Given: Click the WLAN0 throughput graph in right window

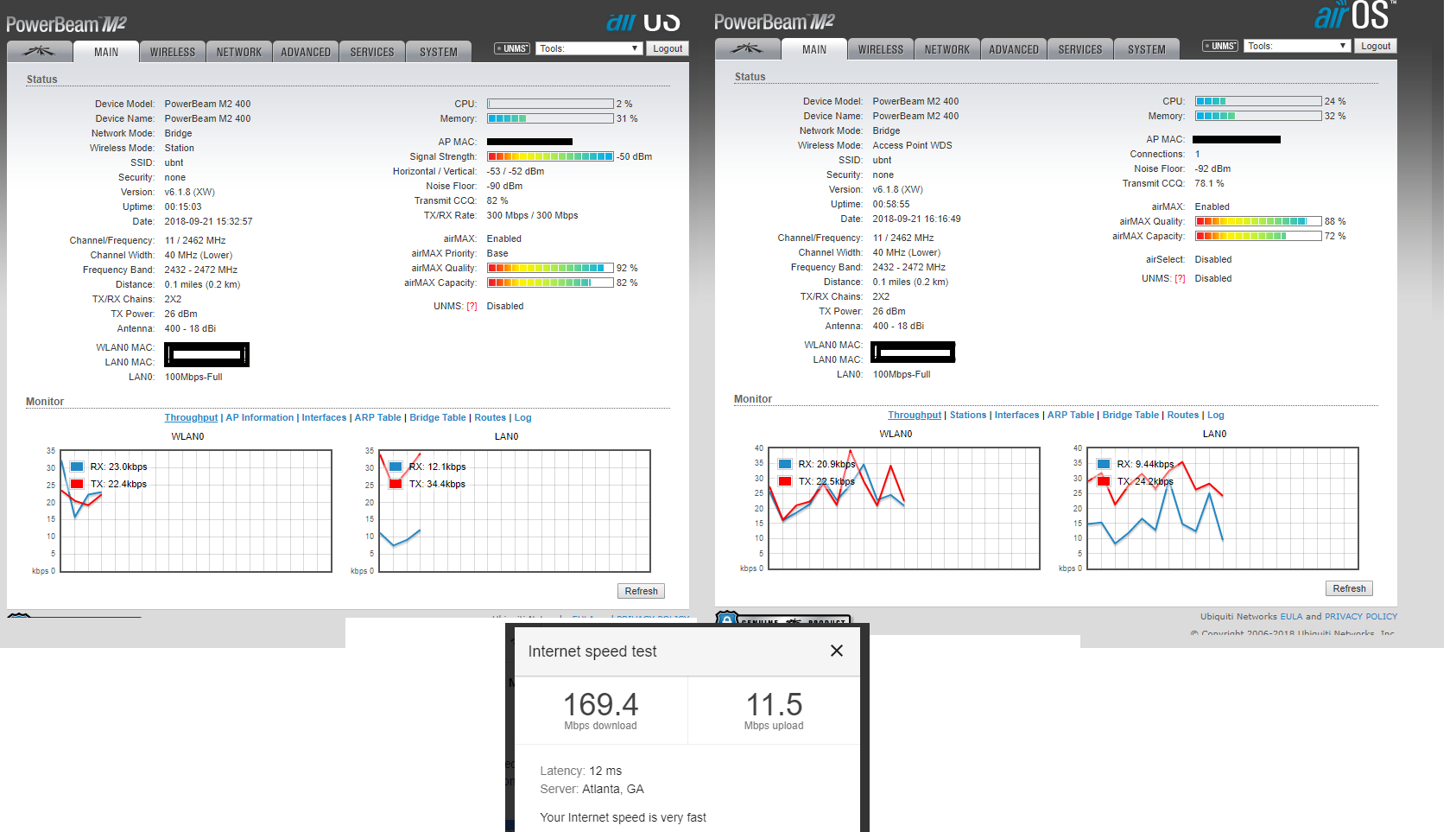Looking at the screenshot, I should (904, 508).
